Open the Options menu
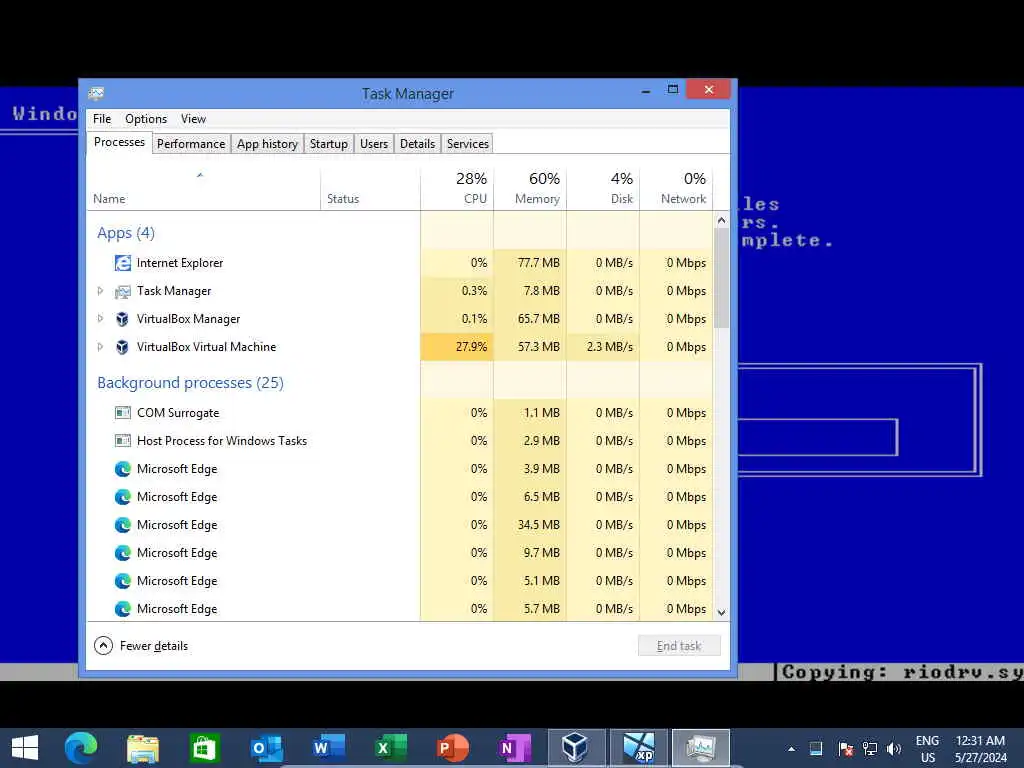The height and width of the screenshot is (768, 1024). (x=146, y=119)
